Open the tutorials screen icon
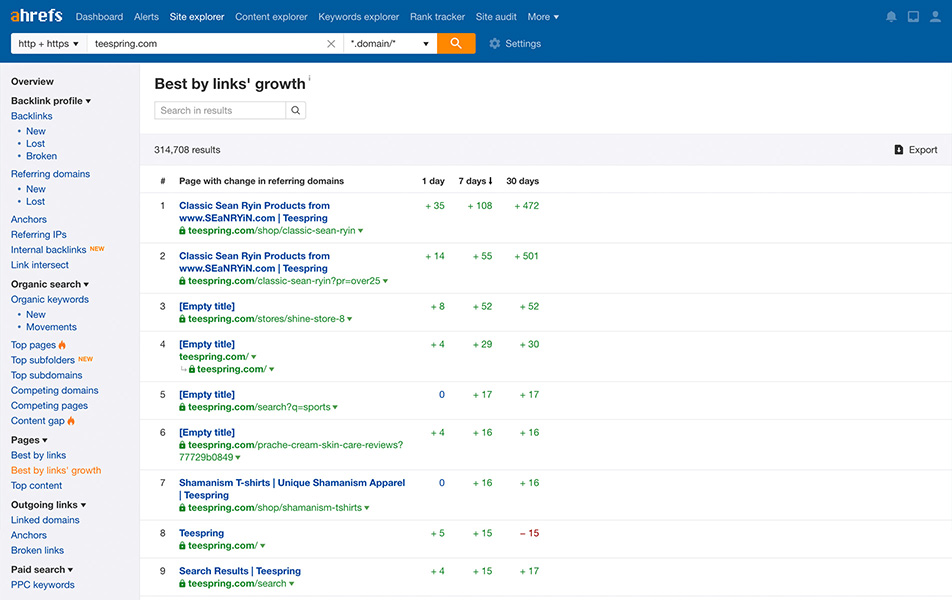 click(913, 16)
